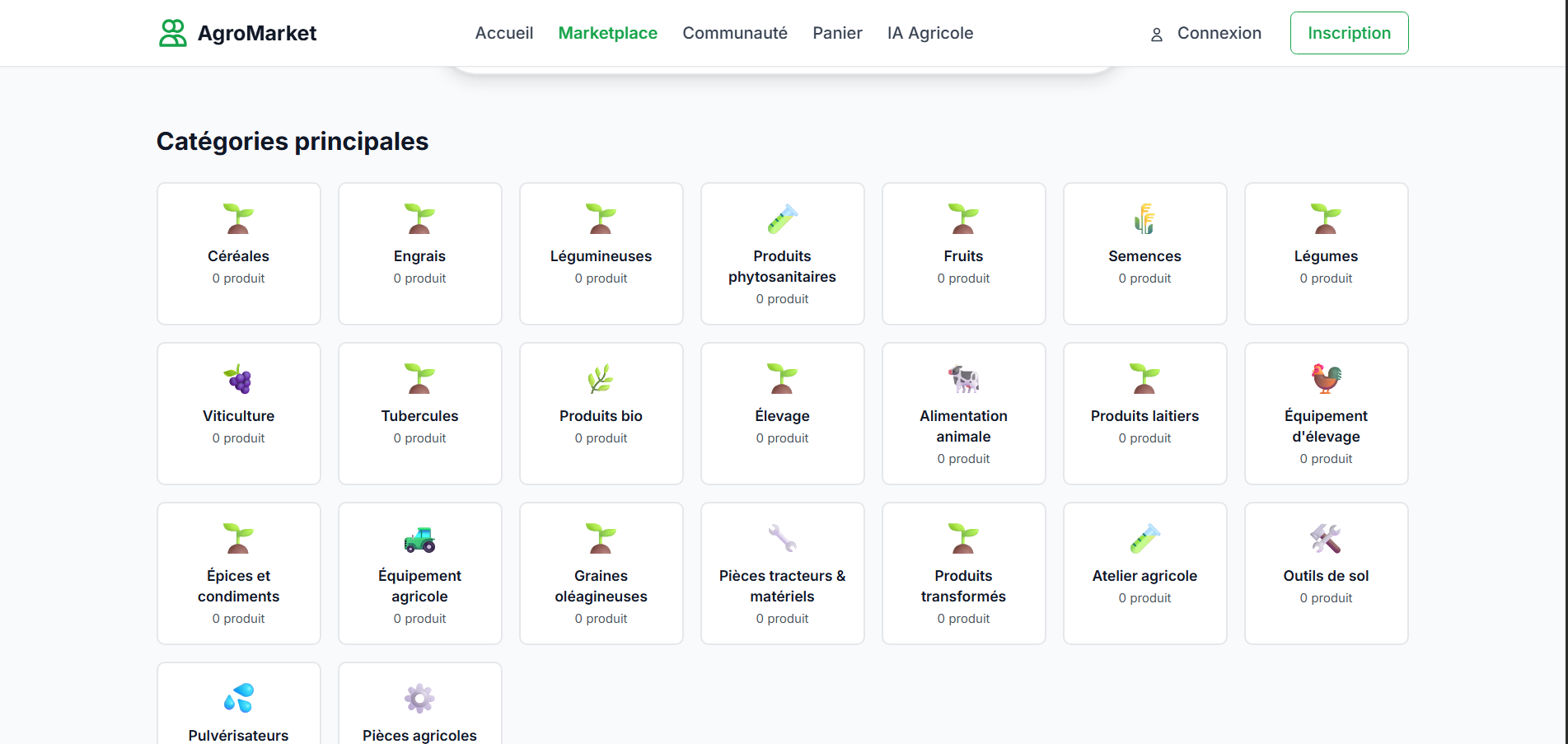Click the user icon beside Connexion
This screenshot has height=744, width=1568.
pos(1157,35)
